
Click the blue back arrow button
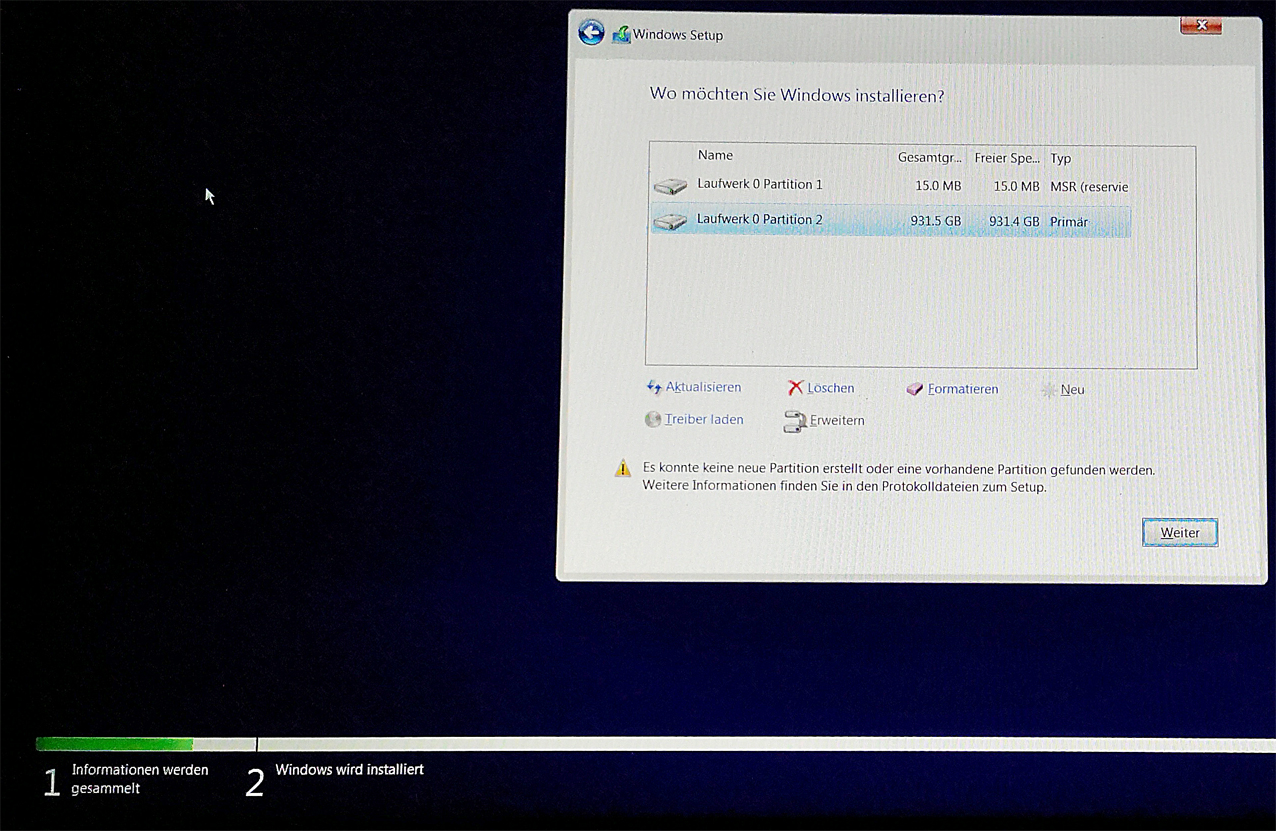point(591,33)
